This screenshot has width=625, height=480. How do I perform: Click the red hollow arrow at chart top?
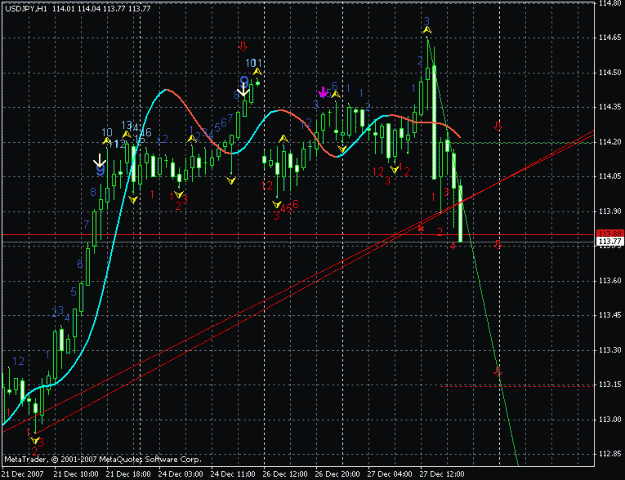pyautogui.click(x=242, y=46)
